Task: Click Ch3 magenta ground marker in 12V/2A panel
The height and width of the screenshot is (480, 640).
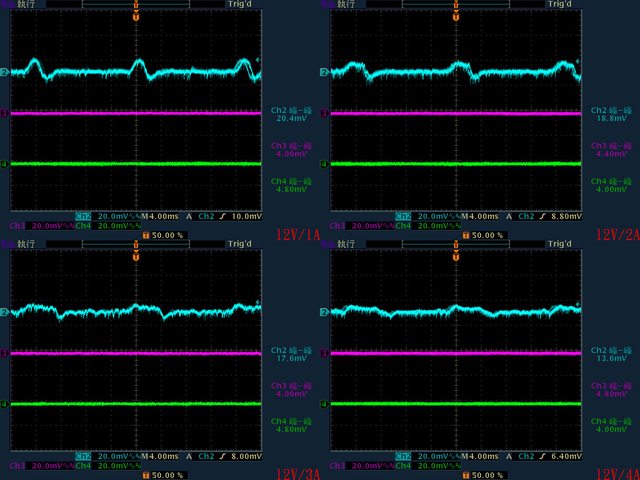Action: 324,113
